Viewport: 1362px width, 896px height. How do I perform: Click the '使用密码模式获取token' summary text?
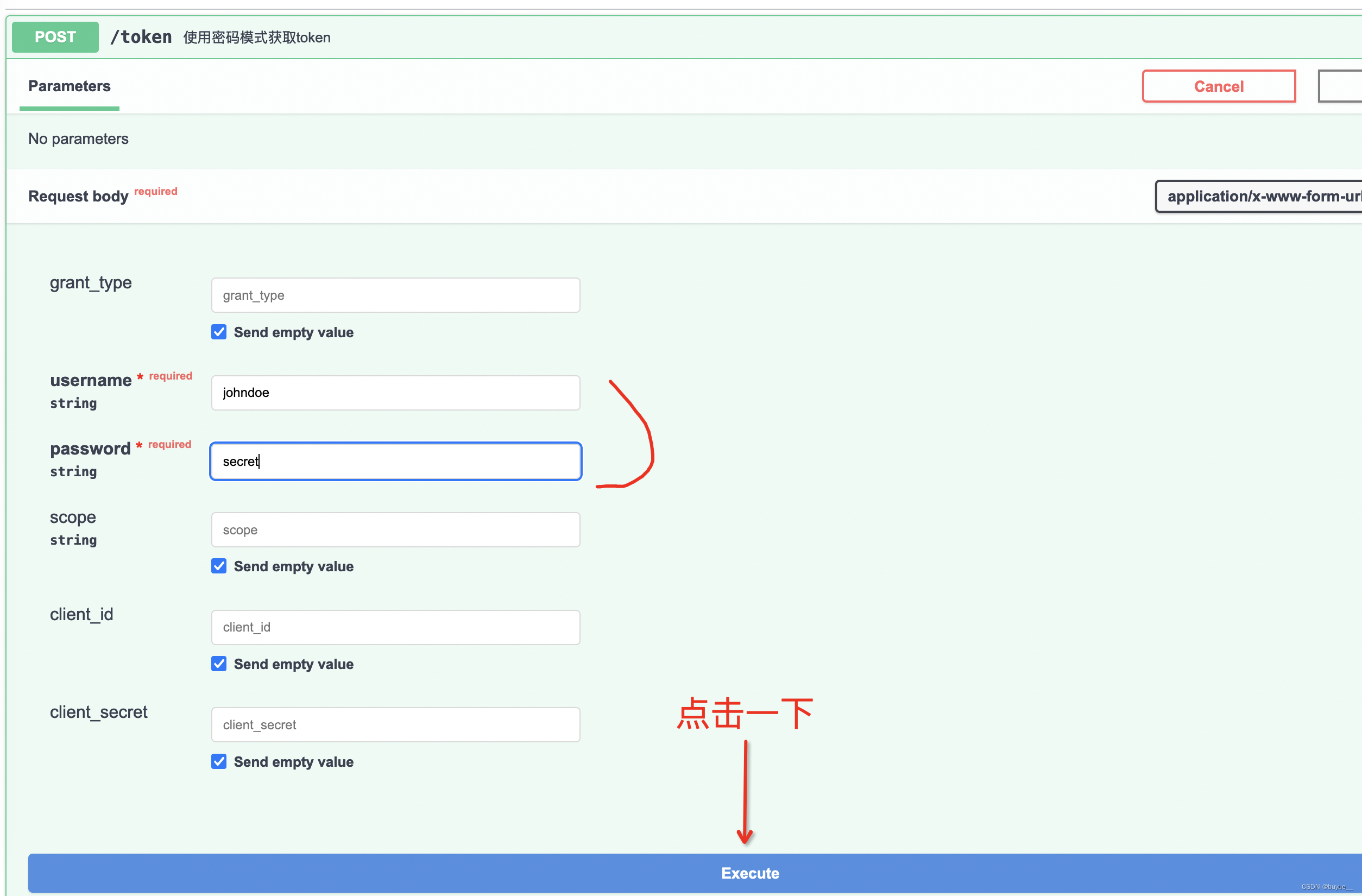[256, 38]
